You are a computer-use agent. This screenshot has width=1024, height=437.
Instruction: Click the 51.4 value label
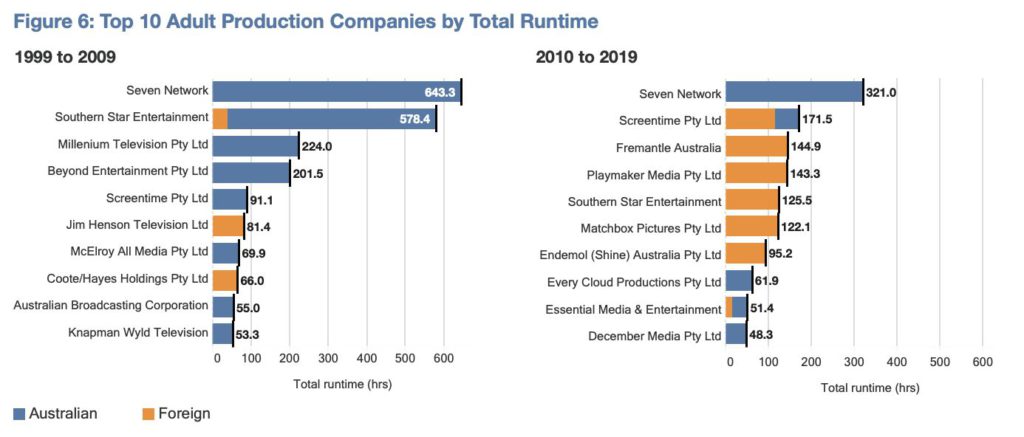coord(762,308)
